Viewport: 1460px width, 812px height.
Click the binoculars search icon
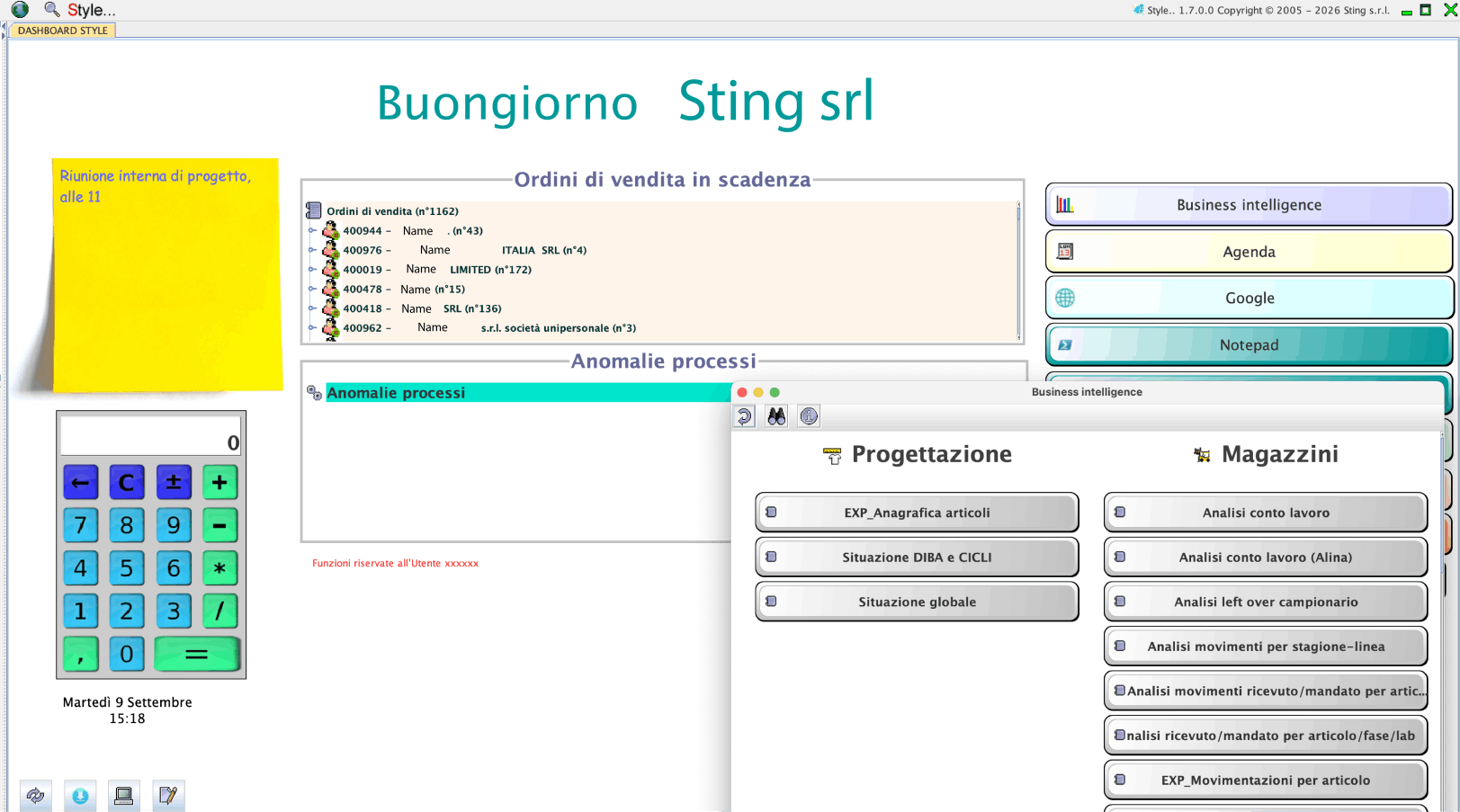click(x=776, y=416)
